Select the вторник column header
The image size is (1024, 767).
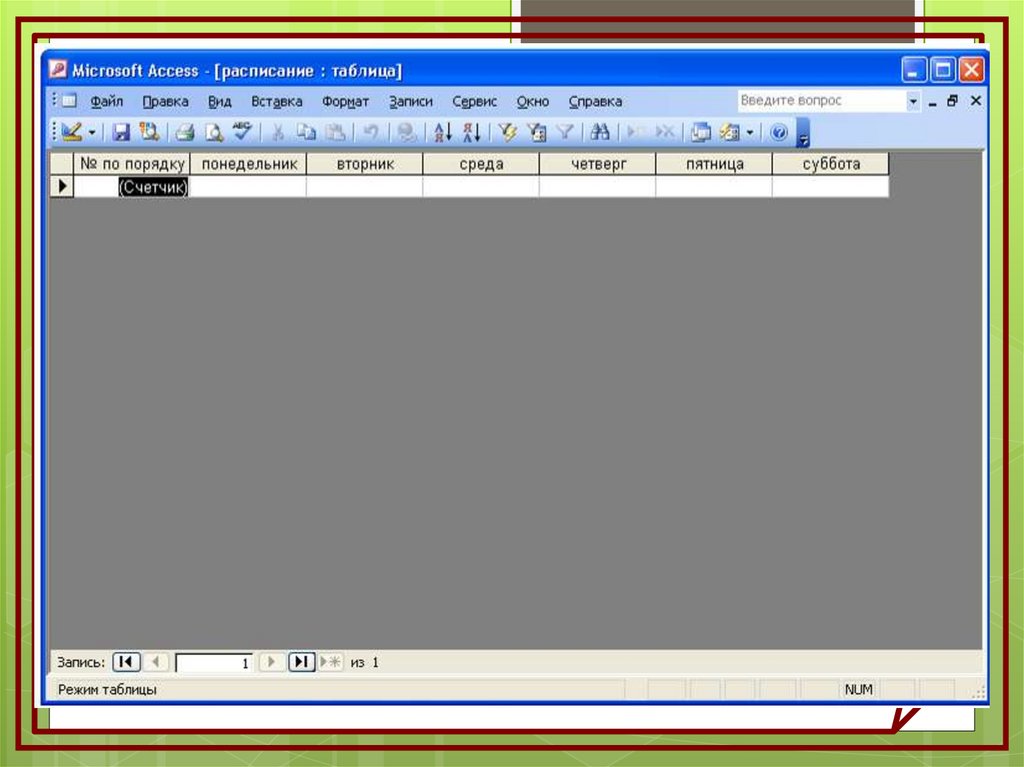coord(365,164)
